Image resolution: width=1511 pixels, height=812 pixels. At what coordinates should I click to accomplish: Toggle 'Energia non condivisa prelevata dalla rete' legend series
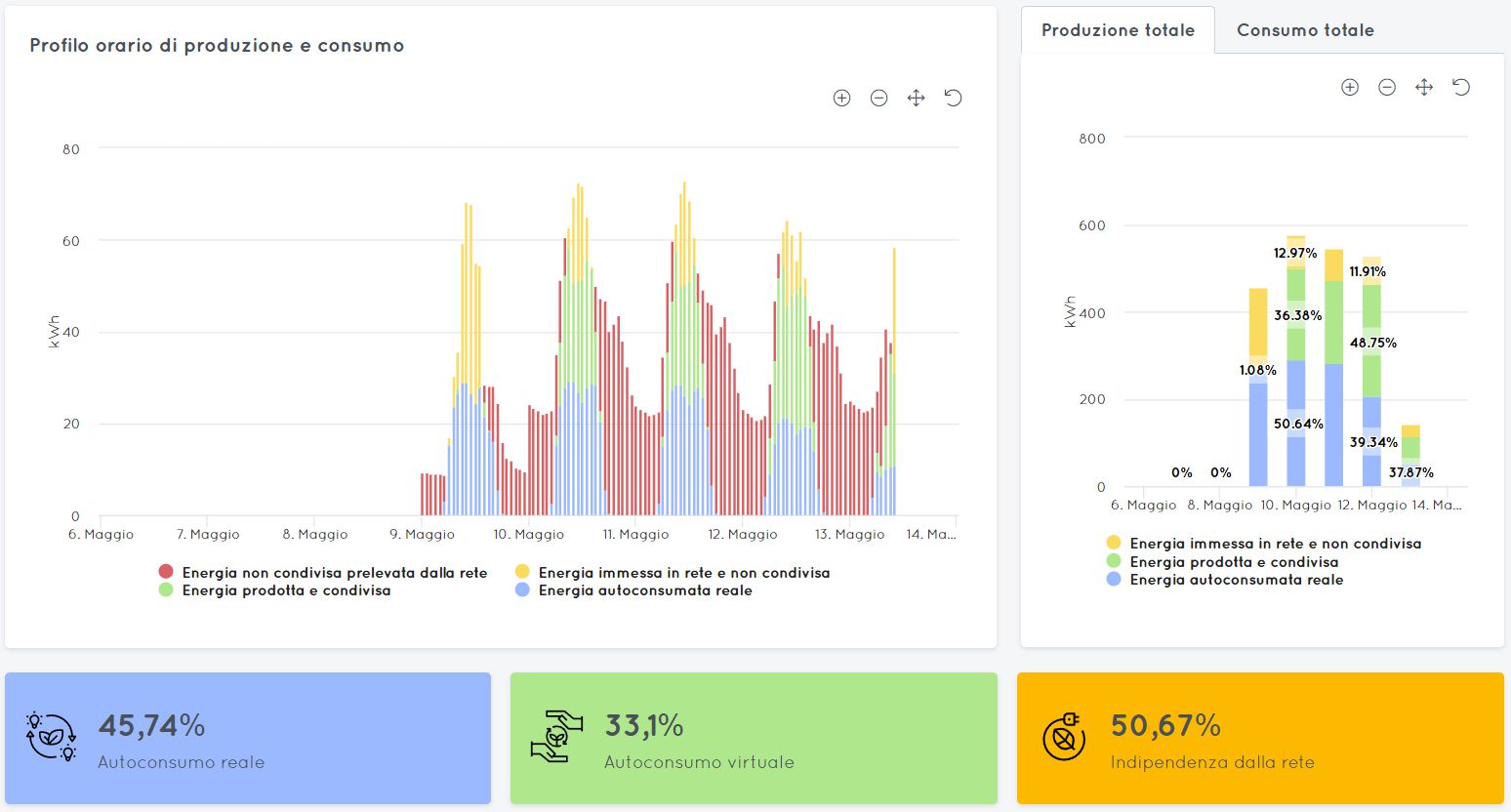(x=323, y=573)
